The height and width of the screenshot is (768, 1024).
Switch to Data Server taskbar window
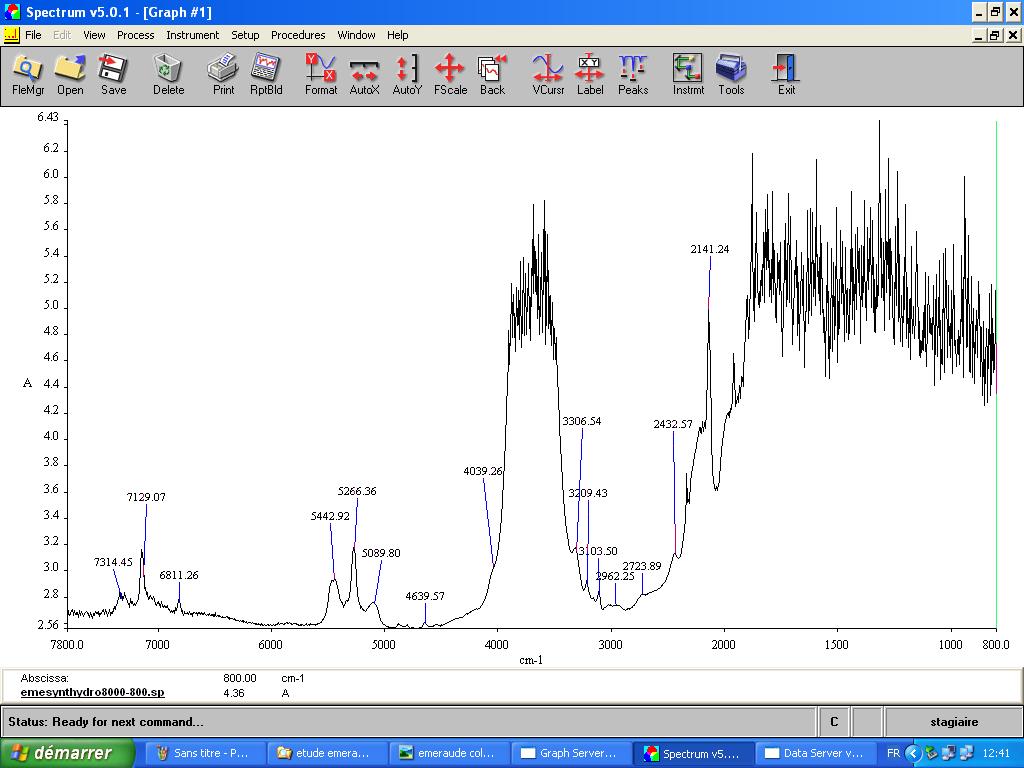(x=814, y=753)
